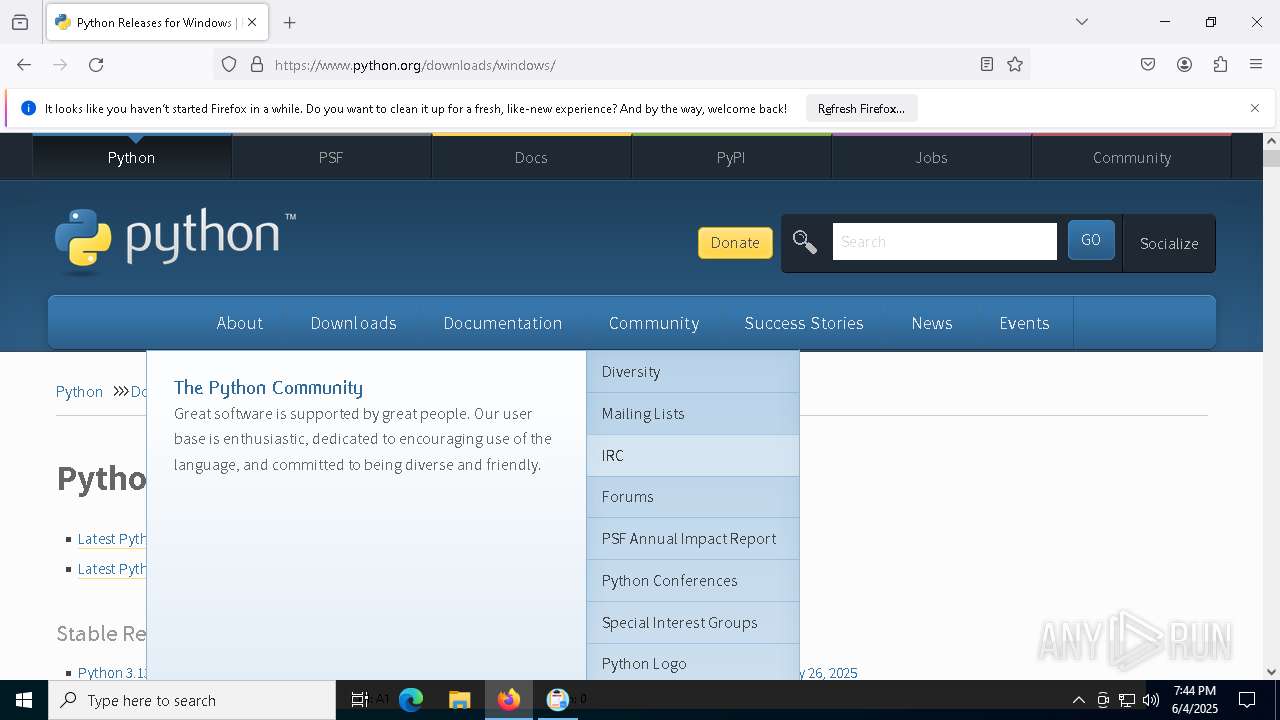Click the taskbar clock 7:44 PM

[x=1194, y=691]
